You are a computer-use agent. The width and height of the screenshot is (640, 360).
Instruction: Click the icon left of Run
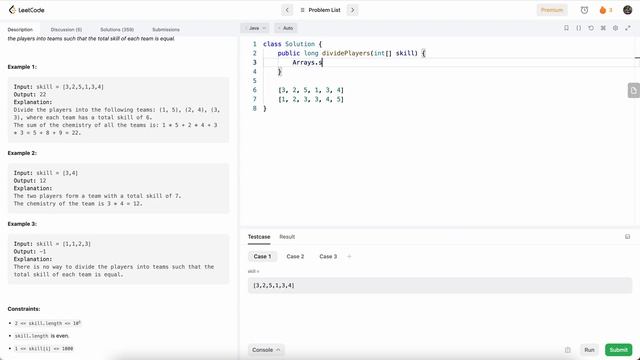click(567, 350)
